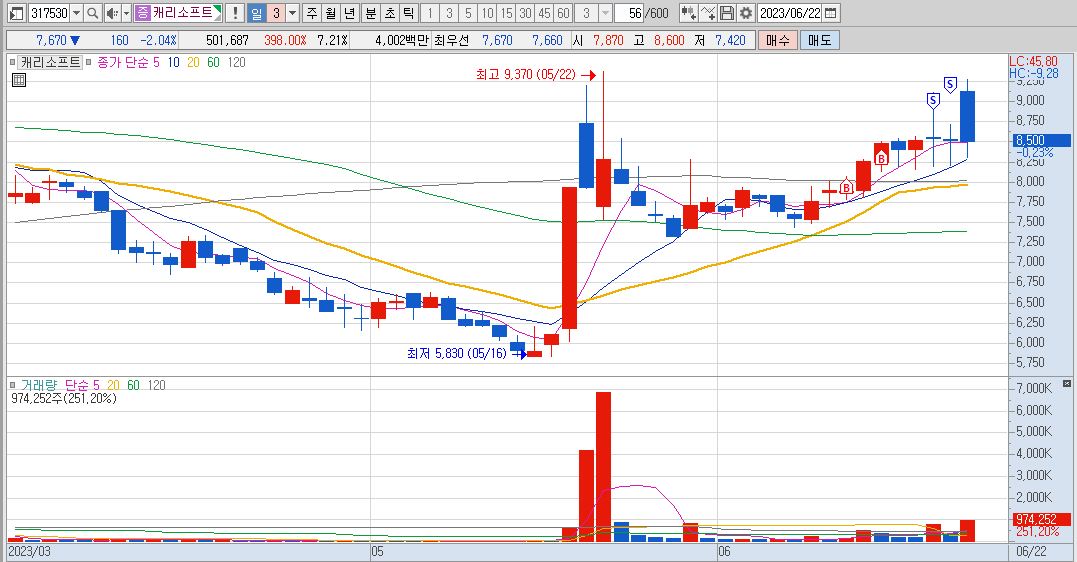Click the speaker sound icon
This screenshot has height=562, width=1077.
click(x=113, y=13)
